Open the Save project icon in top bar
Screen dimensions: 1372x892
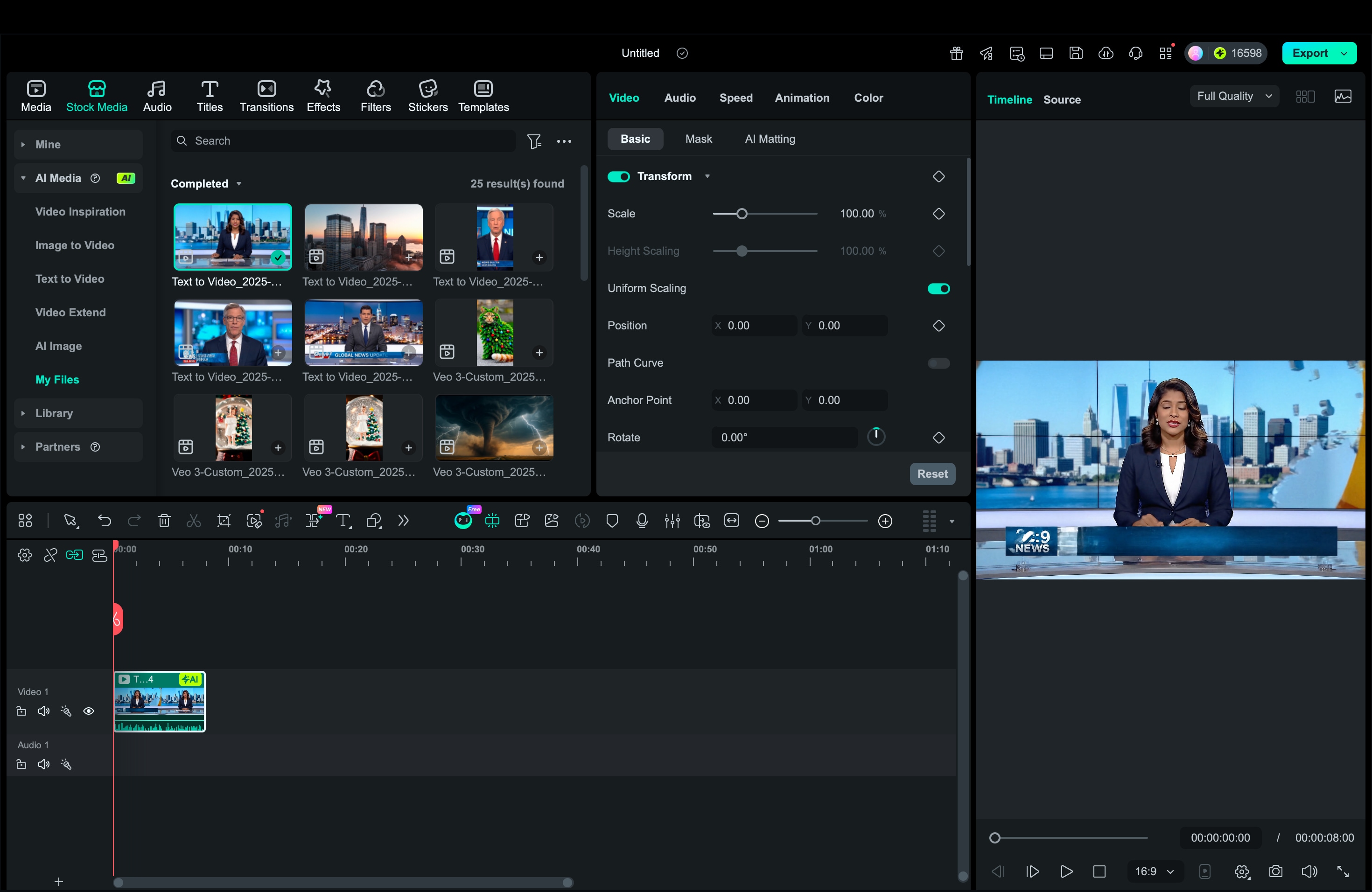pos(1076,53)
